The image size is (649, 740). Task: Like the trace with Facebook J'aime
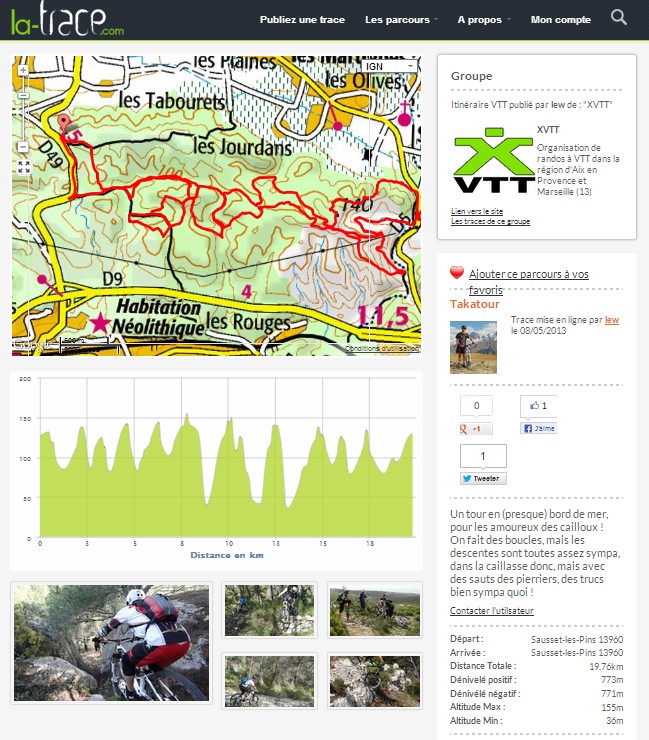[x=539, y=428]
